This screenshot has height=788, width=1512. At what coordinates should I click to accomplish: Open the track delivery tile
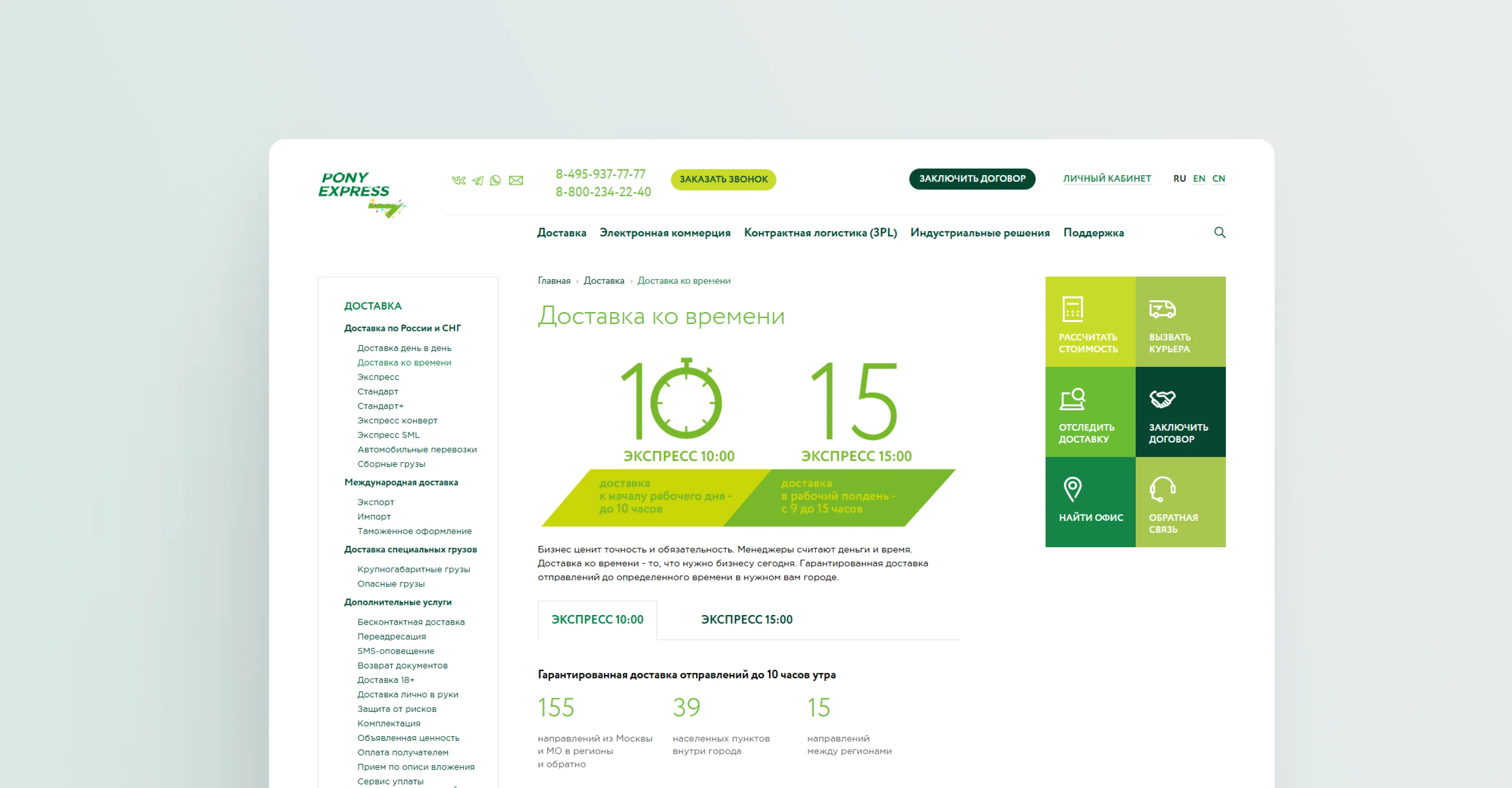(1090, 412)
